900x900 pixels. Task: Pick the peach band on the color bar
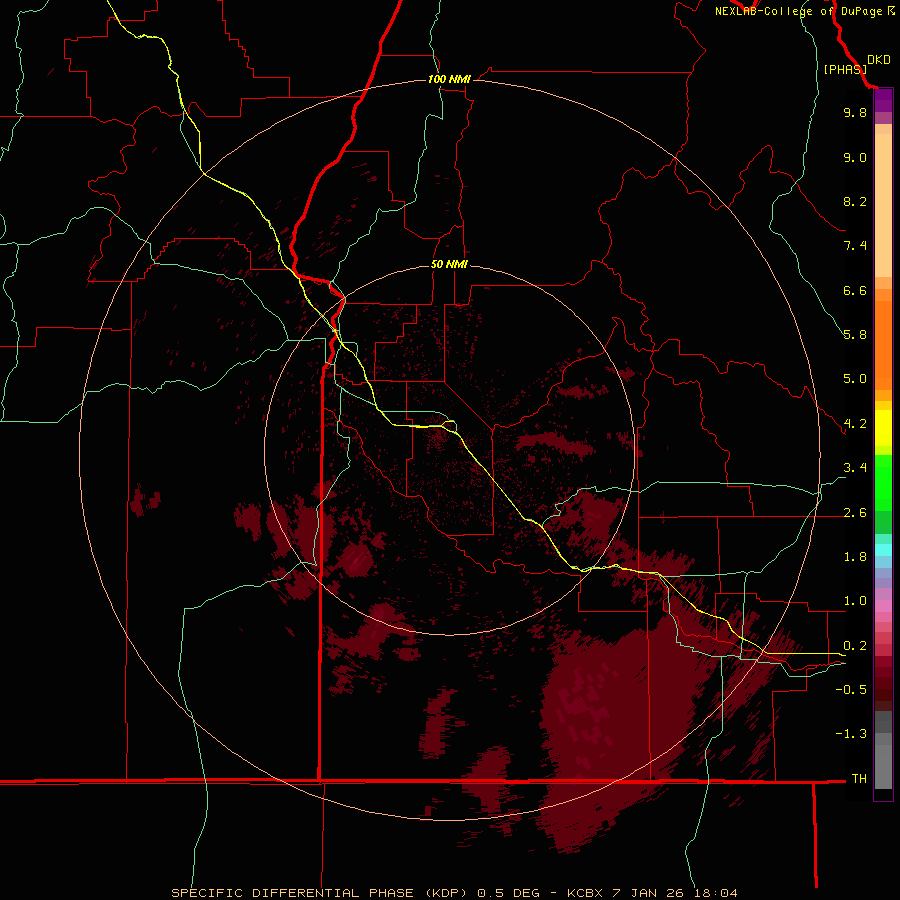coord(883,205)
